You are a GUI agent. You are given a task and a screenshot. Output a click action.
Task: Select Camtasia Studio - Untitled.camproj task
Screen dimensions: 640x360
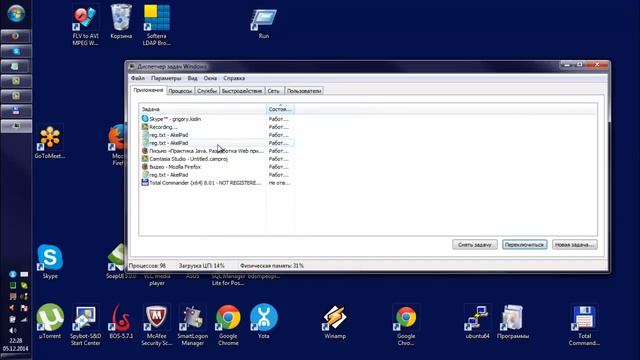[217, 159]
